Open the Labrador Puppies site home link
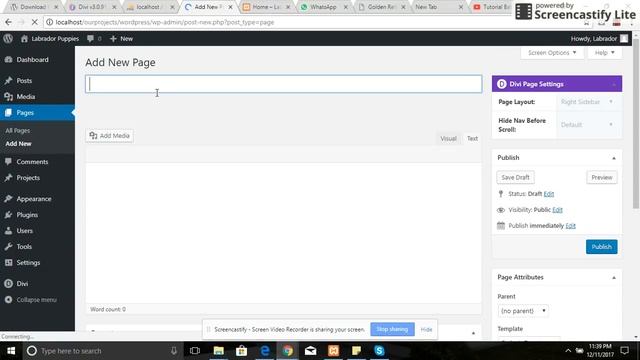This screenshot has height=360, width=640. tap(50, 38)
